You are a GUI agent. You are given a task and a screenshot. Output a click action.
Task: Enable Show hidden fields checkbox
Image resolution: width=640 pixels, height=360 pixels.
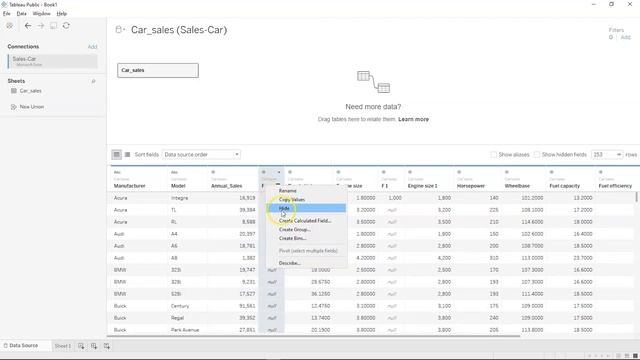click(537, 154)
